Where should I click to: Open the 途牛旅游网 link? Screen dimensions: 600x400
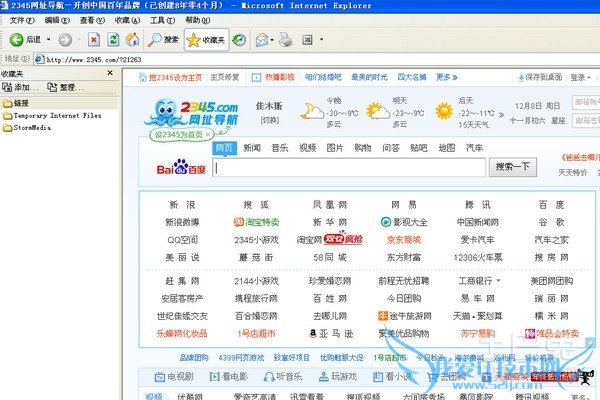[x=404, y=316]
